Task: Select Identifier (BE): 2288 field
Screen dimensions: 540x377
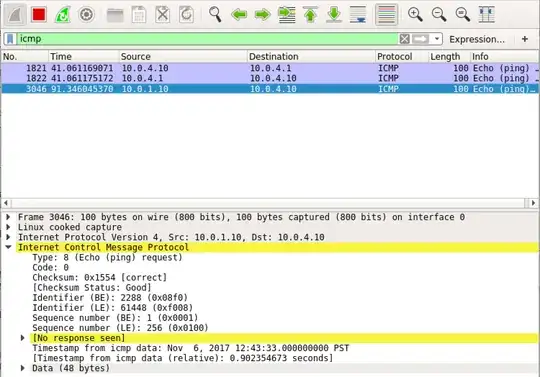Action: click(x=110, y=297)
